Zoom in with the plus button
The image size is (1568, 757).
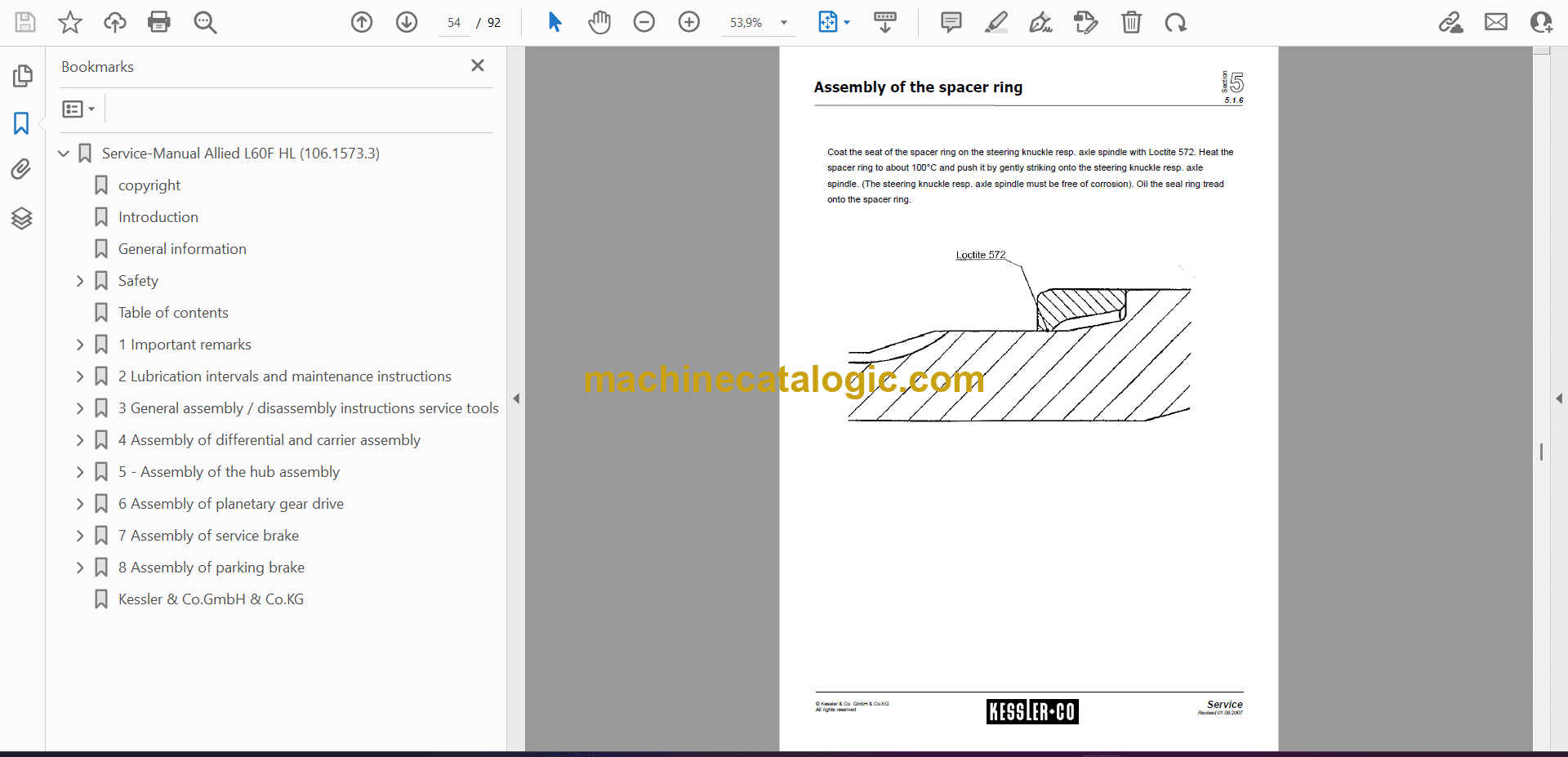point(689,22)
